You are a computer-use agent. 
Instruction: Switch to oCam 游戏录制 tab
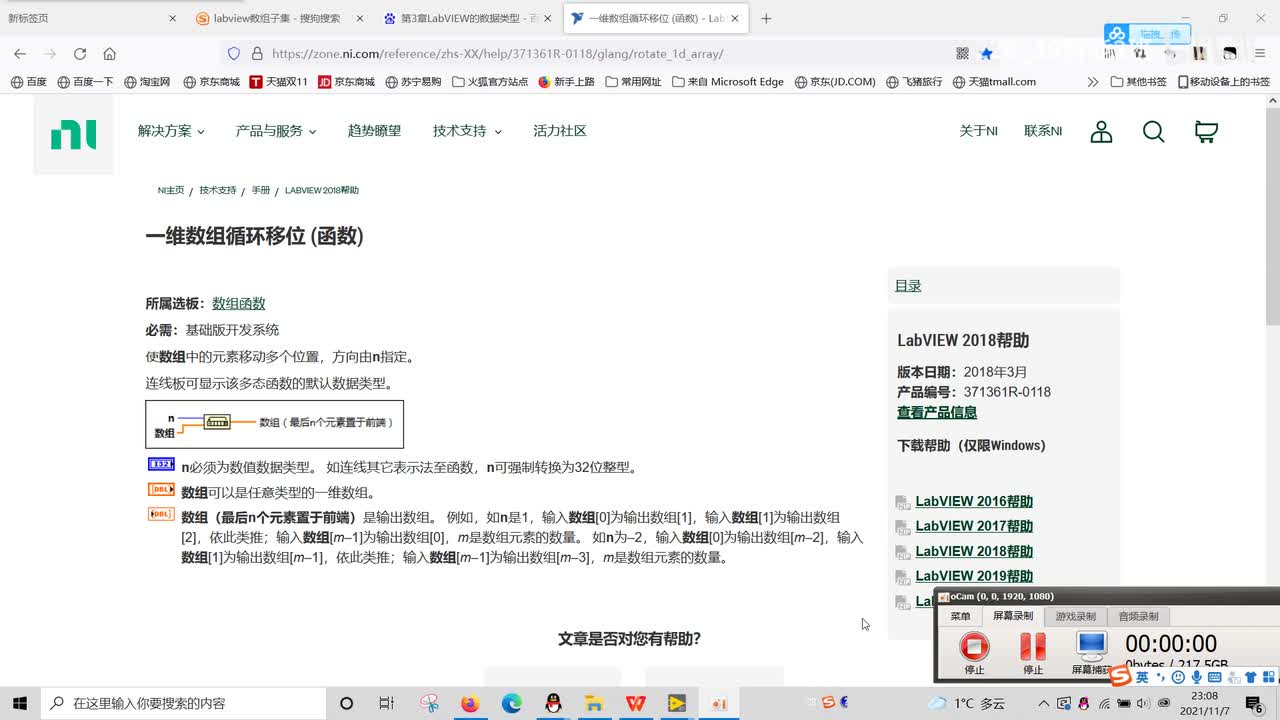(x=1076, y=616)
